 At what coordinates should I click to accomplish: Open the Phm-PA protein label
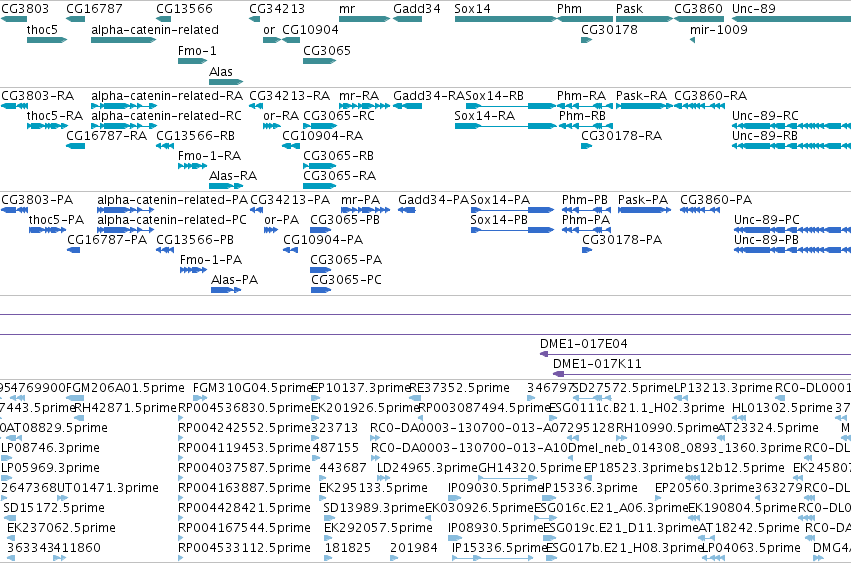pos(586,220)
